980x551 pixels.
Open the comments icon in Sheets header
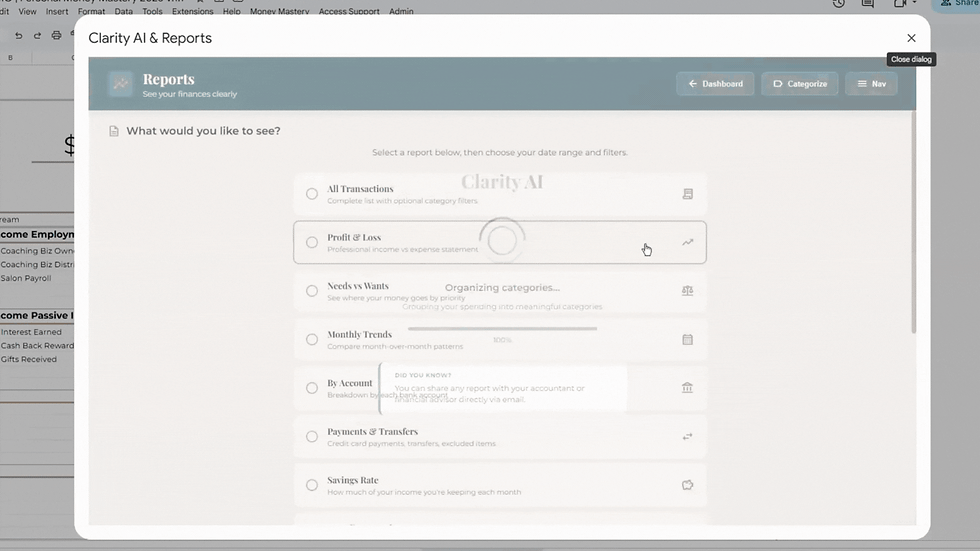(x=868, y=3)
